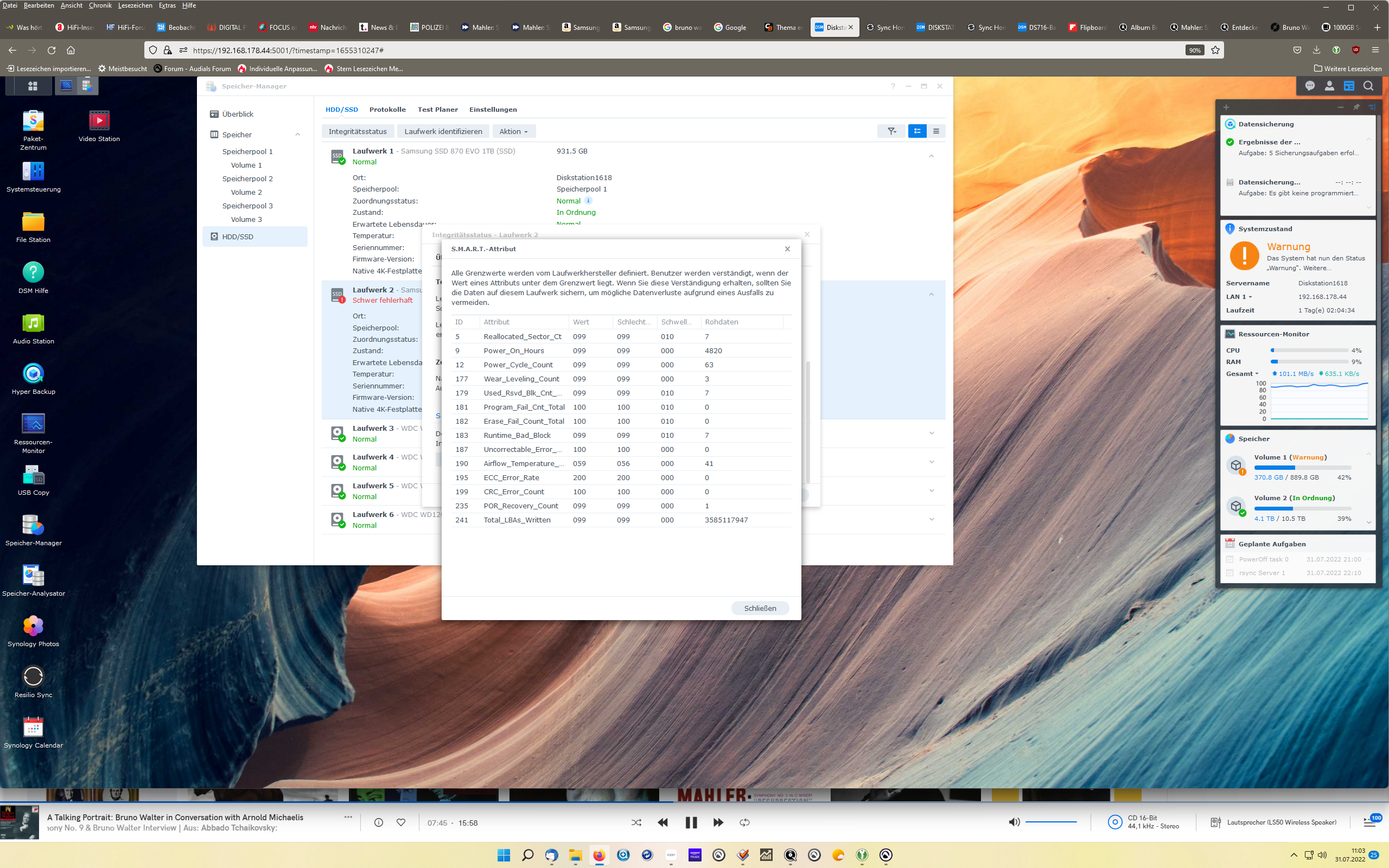The image size is (1389, 868).
Task: Open DSM notifications chat icon
Action: [x=1310, y=86]
